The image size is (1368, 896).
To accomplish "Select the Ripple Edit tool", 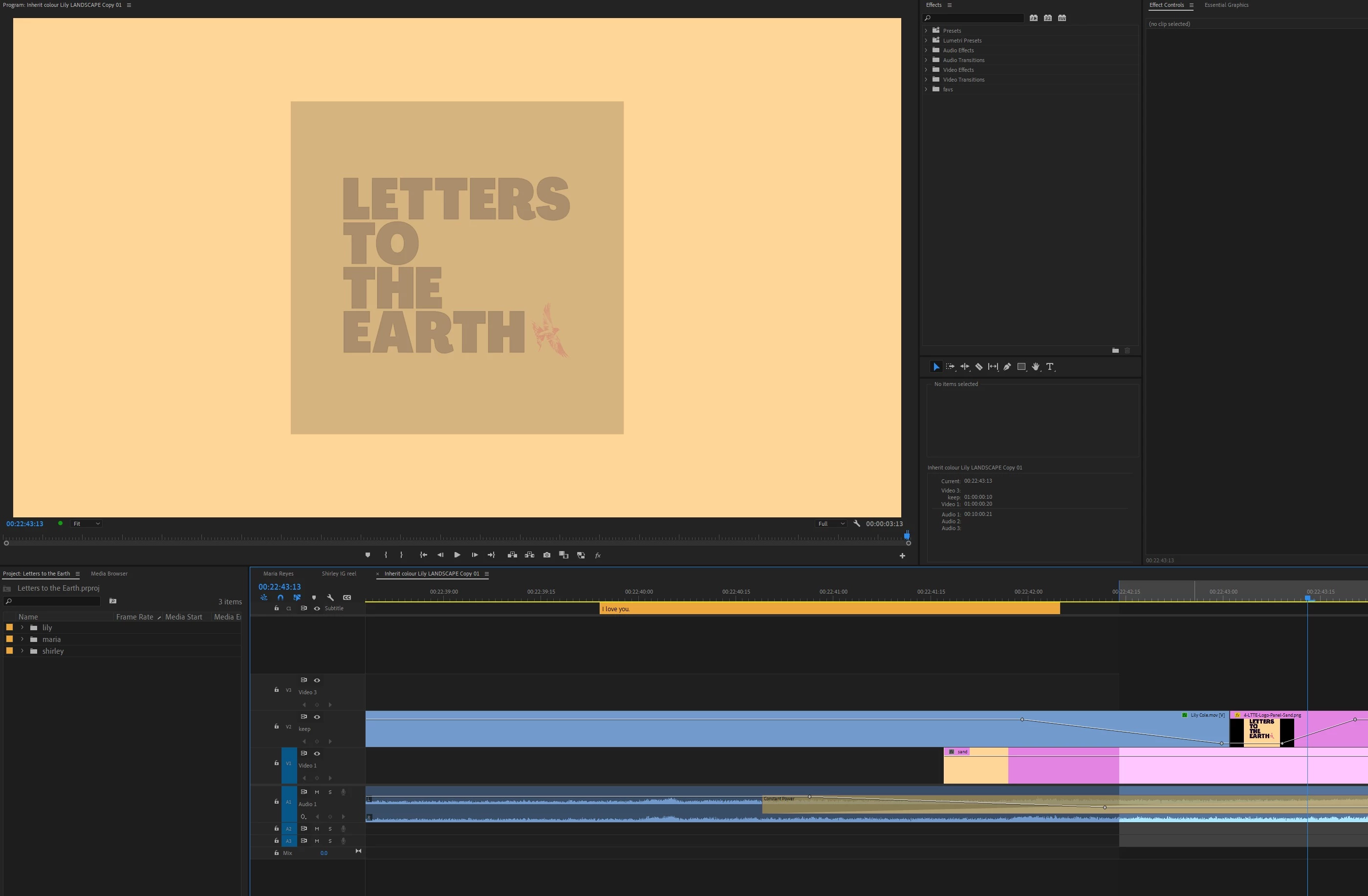I will coord(964,367).
